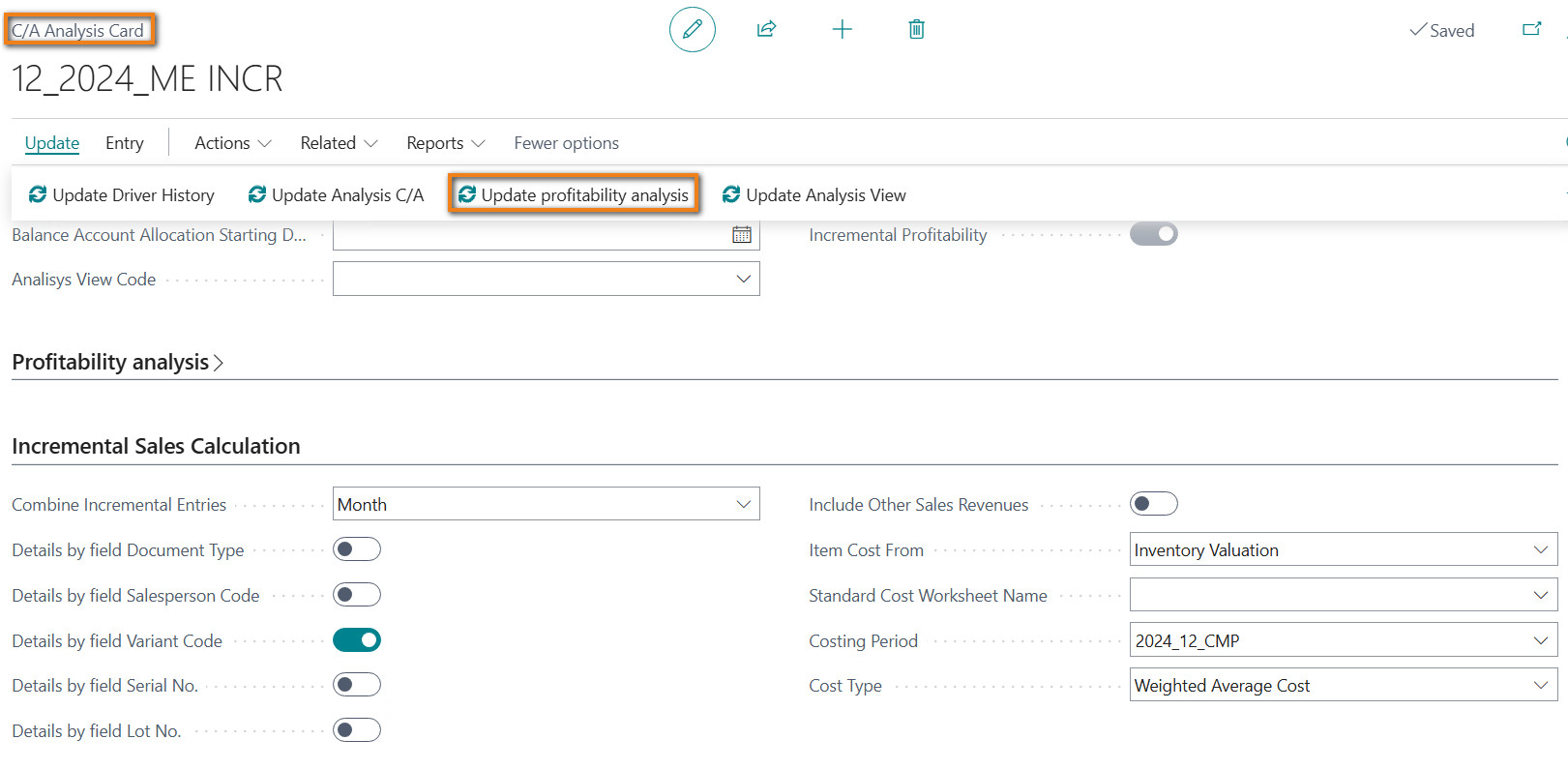Screen dimensions: 1568x769
Task: Expand Profitability analysis section
Action: pyautogui.click(x=117, y=362)
